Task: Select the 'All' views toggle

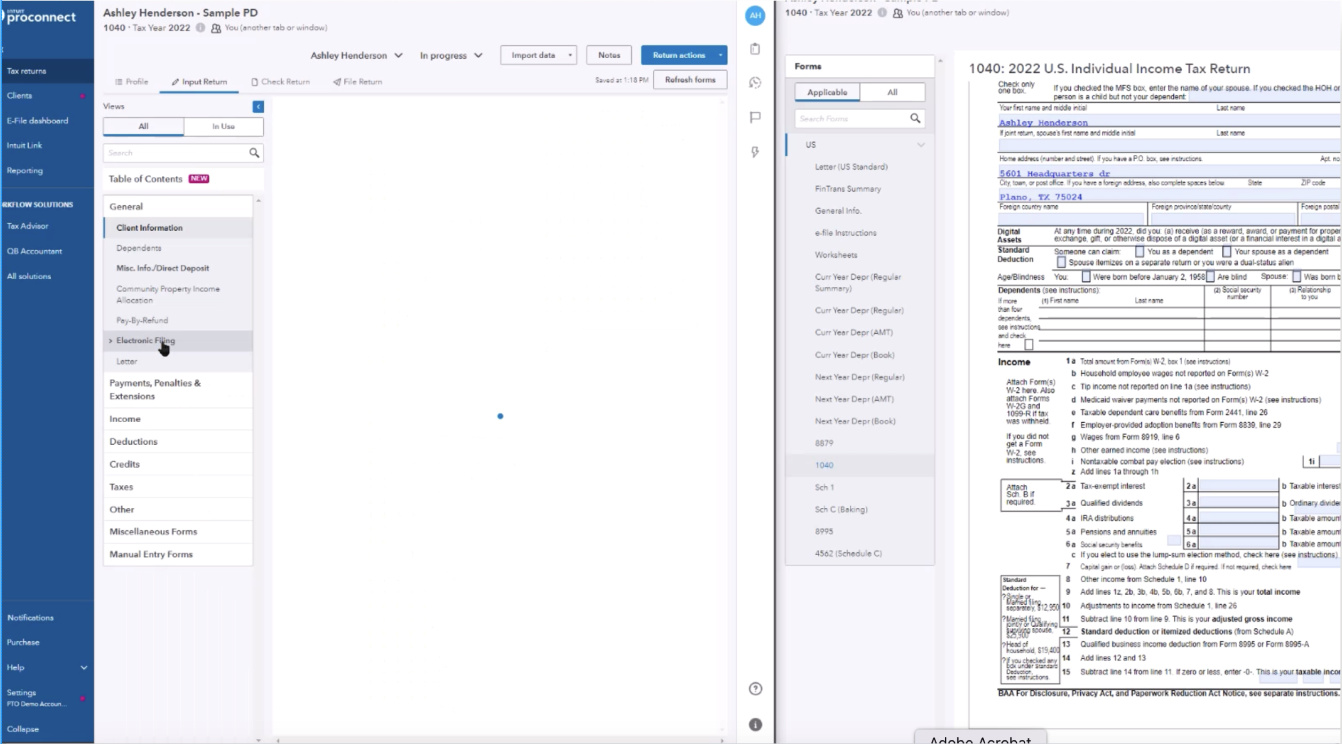Action: [x=143, y=127]
